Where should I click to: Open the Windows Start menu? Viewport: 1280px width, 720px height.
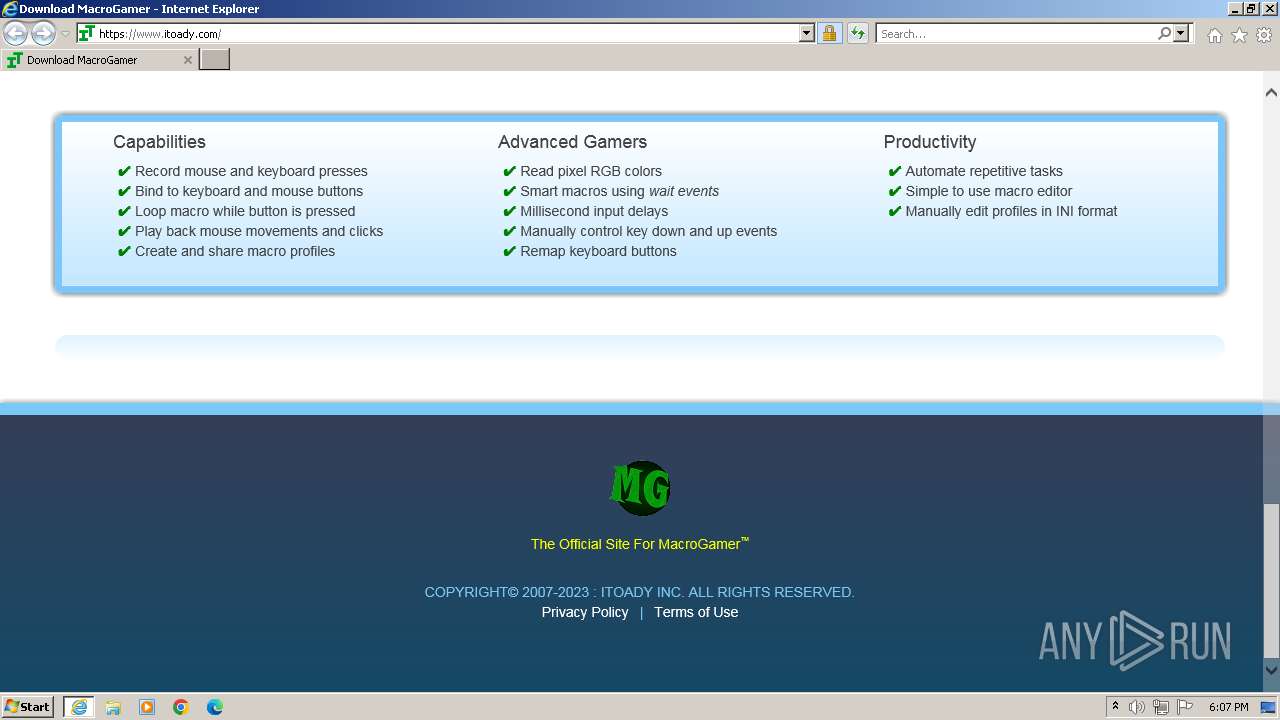[x=28, y=706]
